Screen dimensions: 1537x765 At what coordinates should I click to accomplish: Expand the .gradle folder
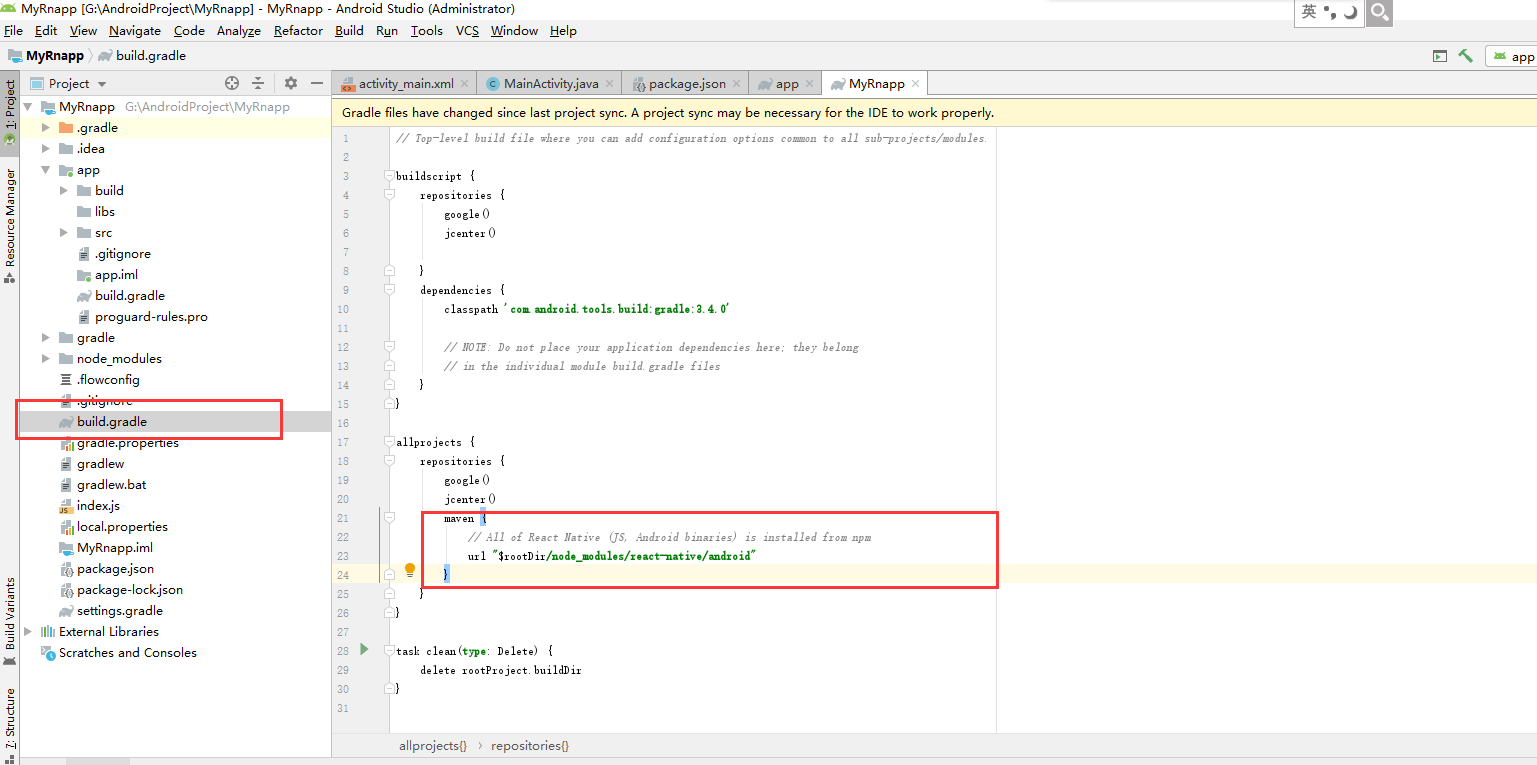pyautogui.click(x=46, y=128)
